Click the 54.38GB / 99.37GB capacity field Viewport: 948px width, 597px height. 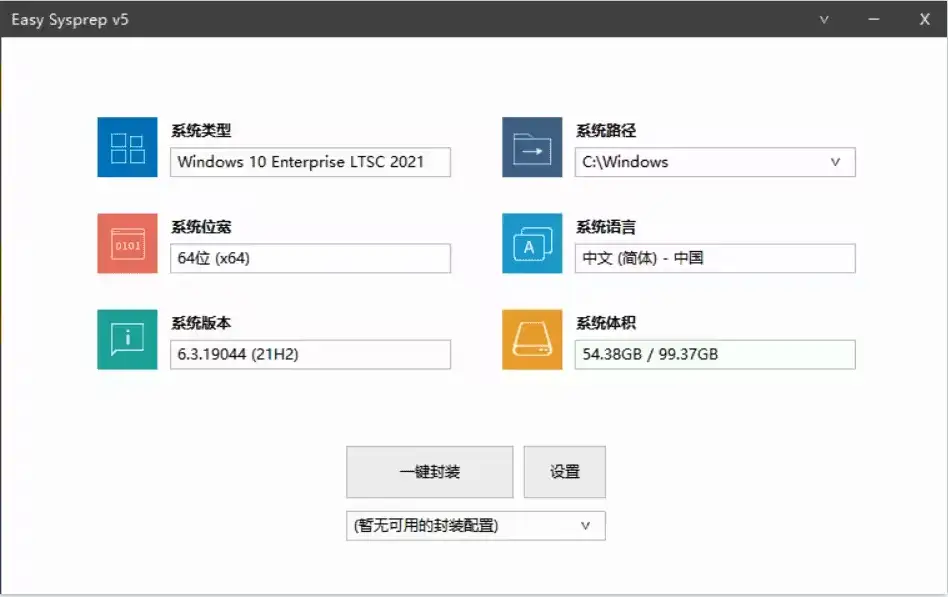(715, 354)
